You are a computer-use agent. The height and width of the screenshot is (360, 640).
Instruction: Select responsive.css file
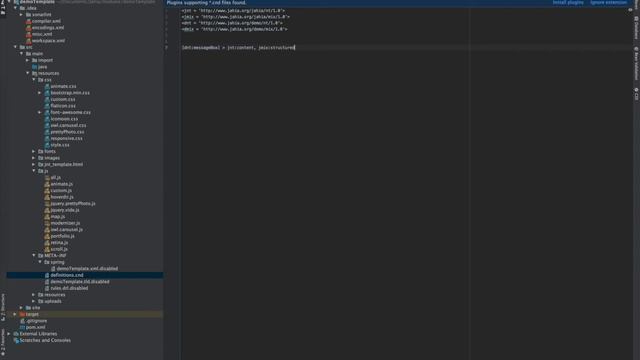pyautogui.click(x=67, y=139)
